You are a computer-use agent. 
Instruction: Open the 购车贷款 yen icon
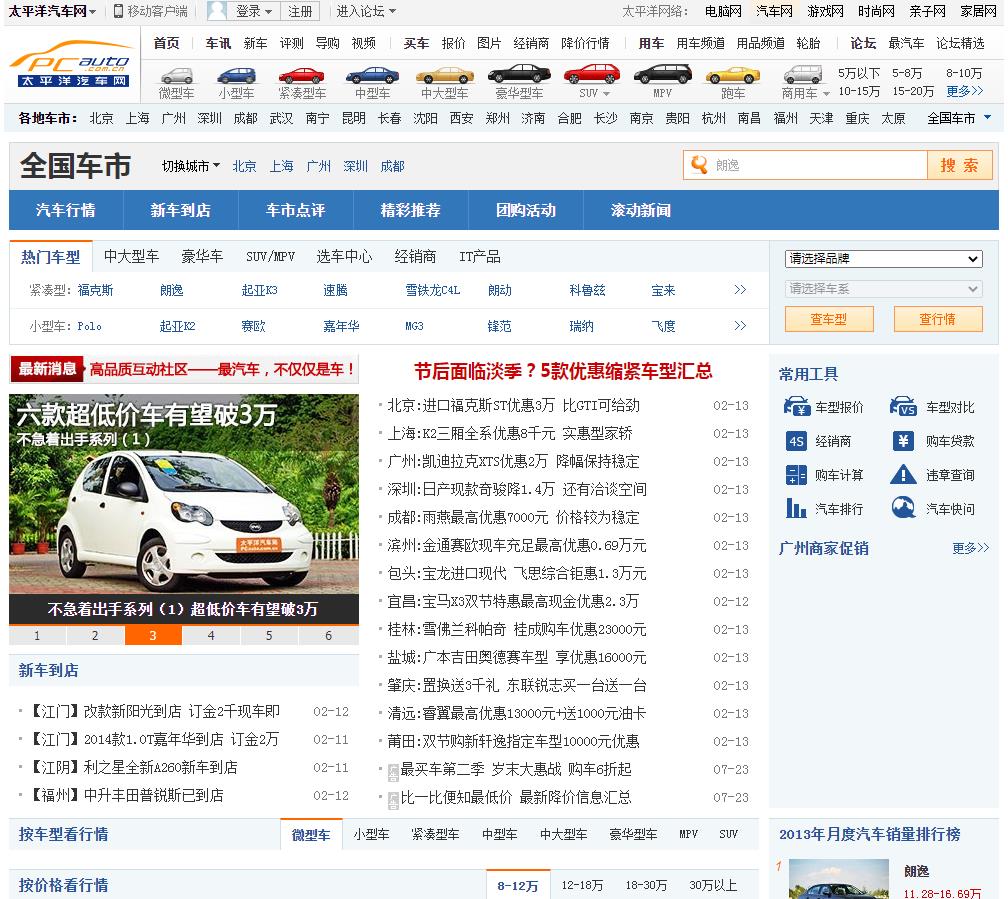[903, 440]
